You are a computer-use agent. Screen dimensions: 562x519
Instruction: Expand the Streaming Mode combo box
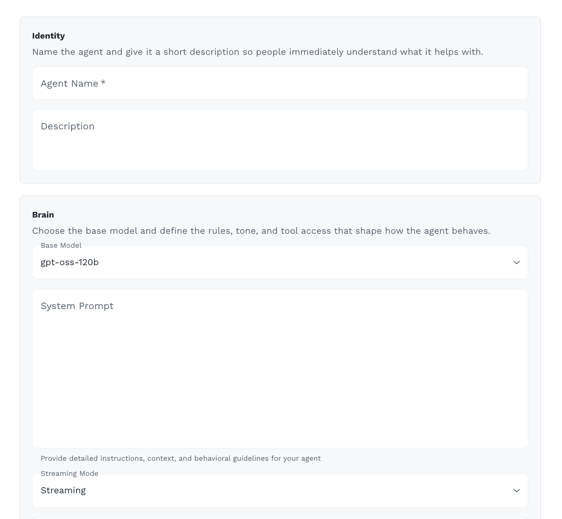[280, 490]
